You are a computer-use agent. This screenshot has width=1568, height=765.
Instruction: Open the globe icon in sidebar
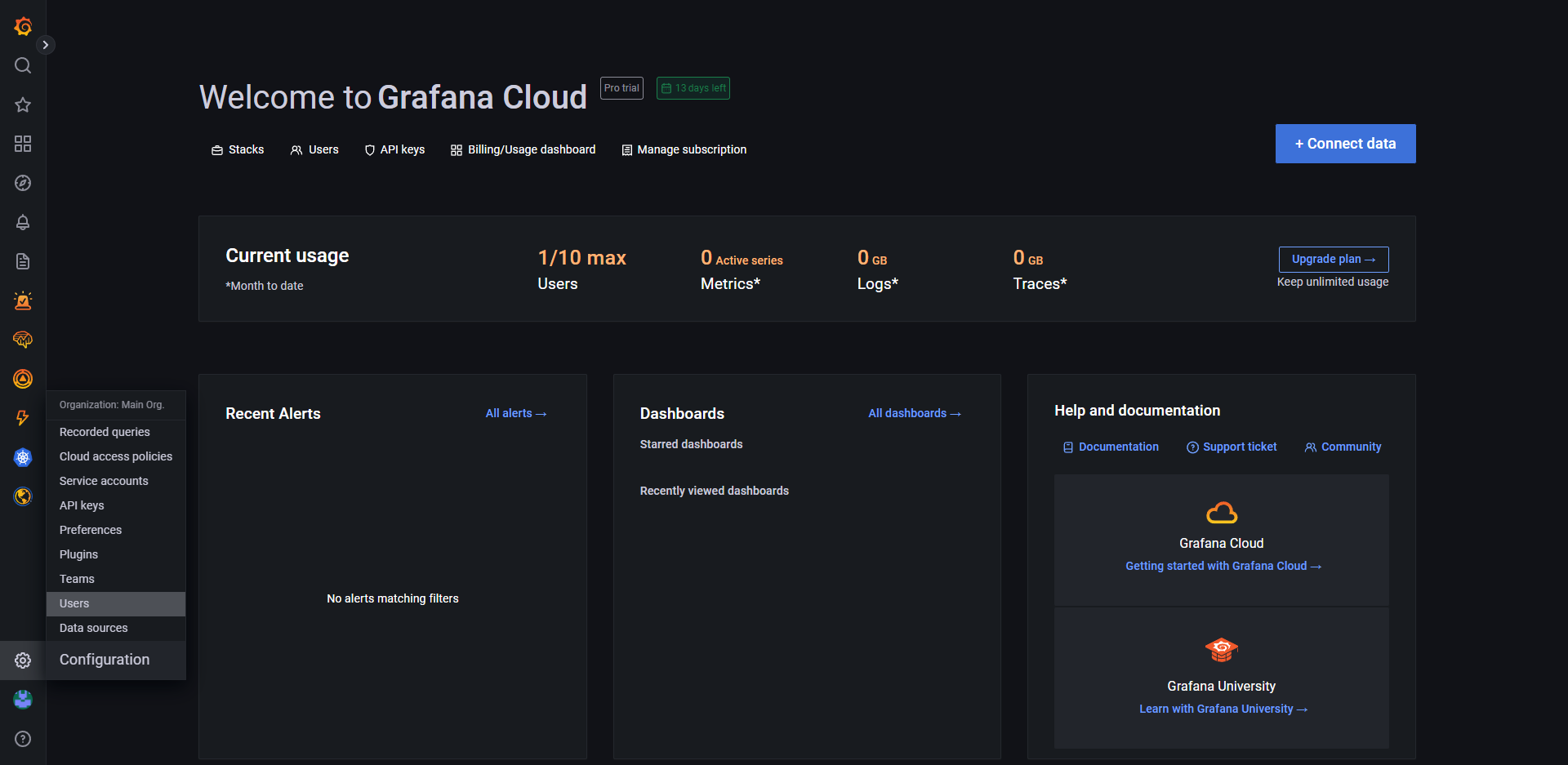click(x=23, y=496)
